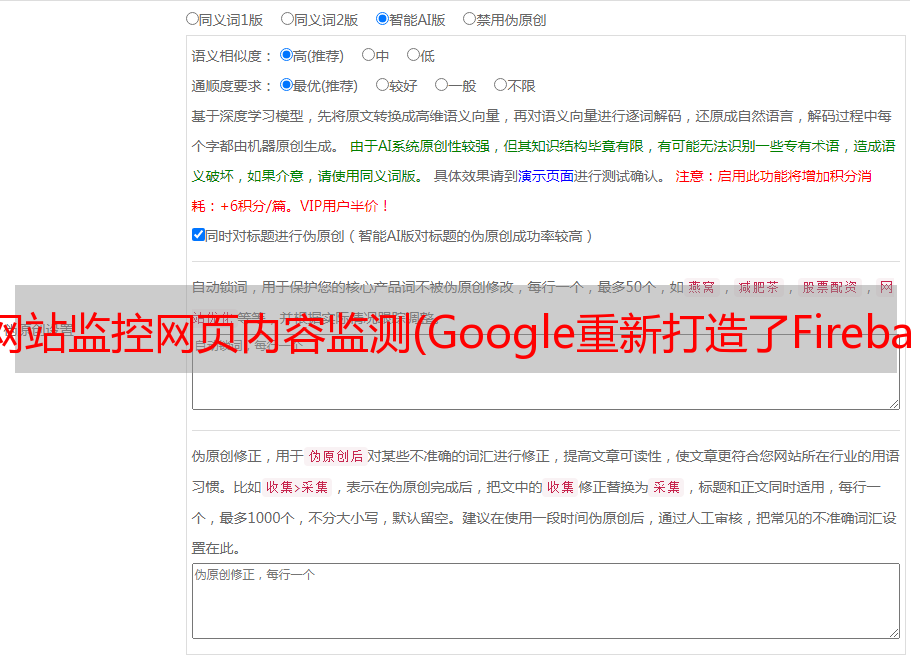This screenshot has height=658, width=911.
Task: Open the 演示页面 link
Action: 545,176
